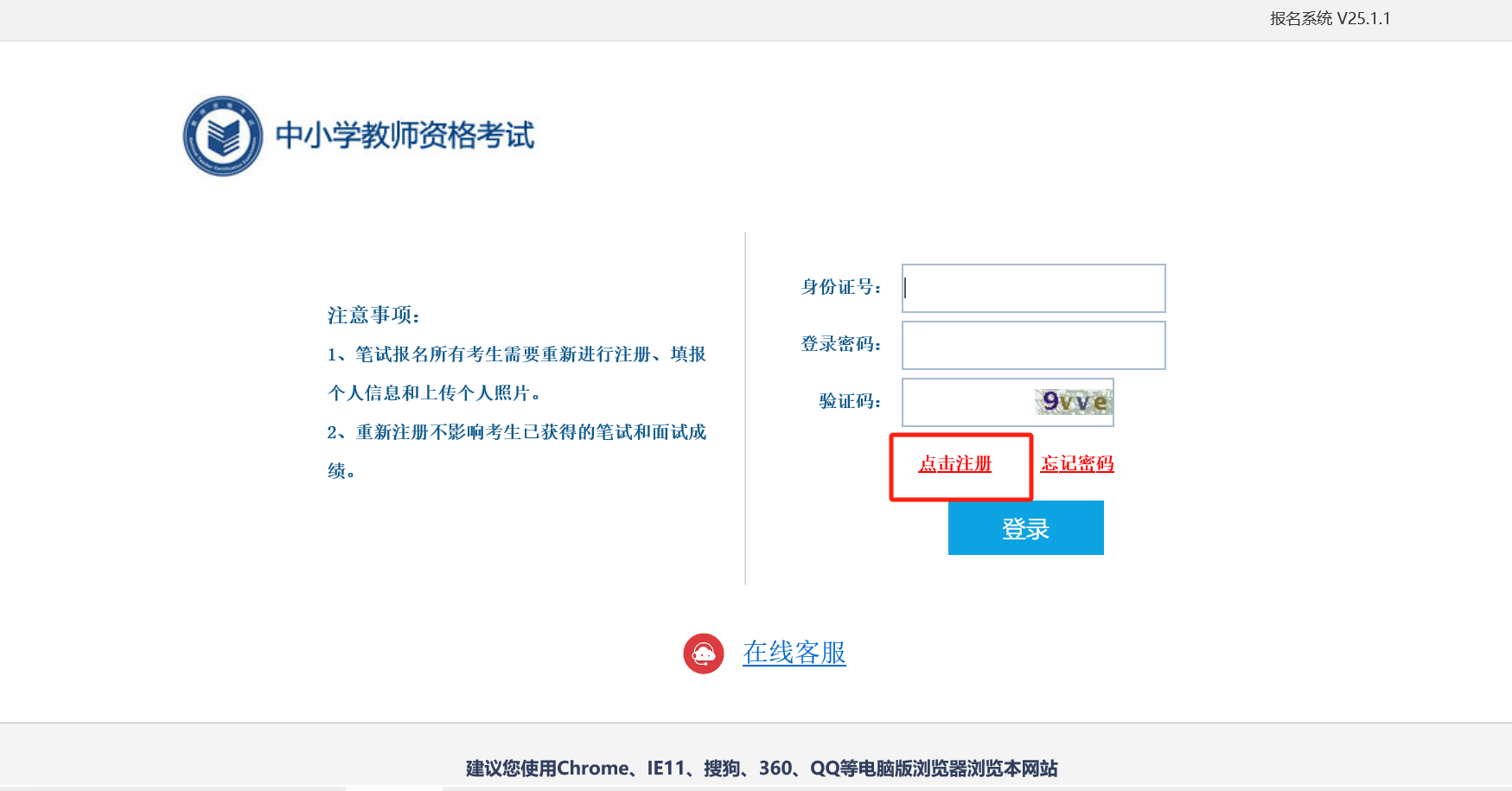Image resolution: width=1512 pixels, height=791 pixels.
Task: Click the teacher qualification exam logo emblem
Action: (223, 136)
